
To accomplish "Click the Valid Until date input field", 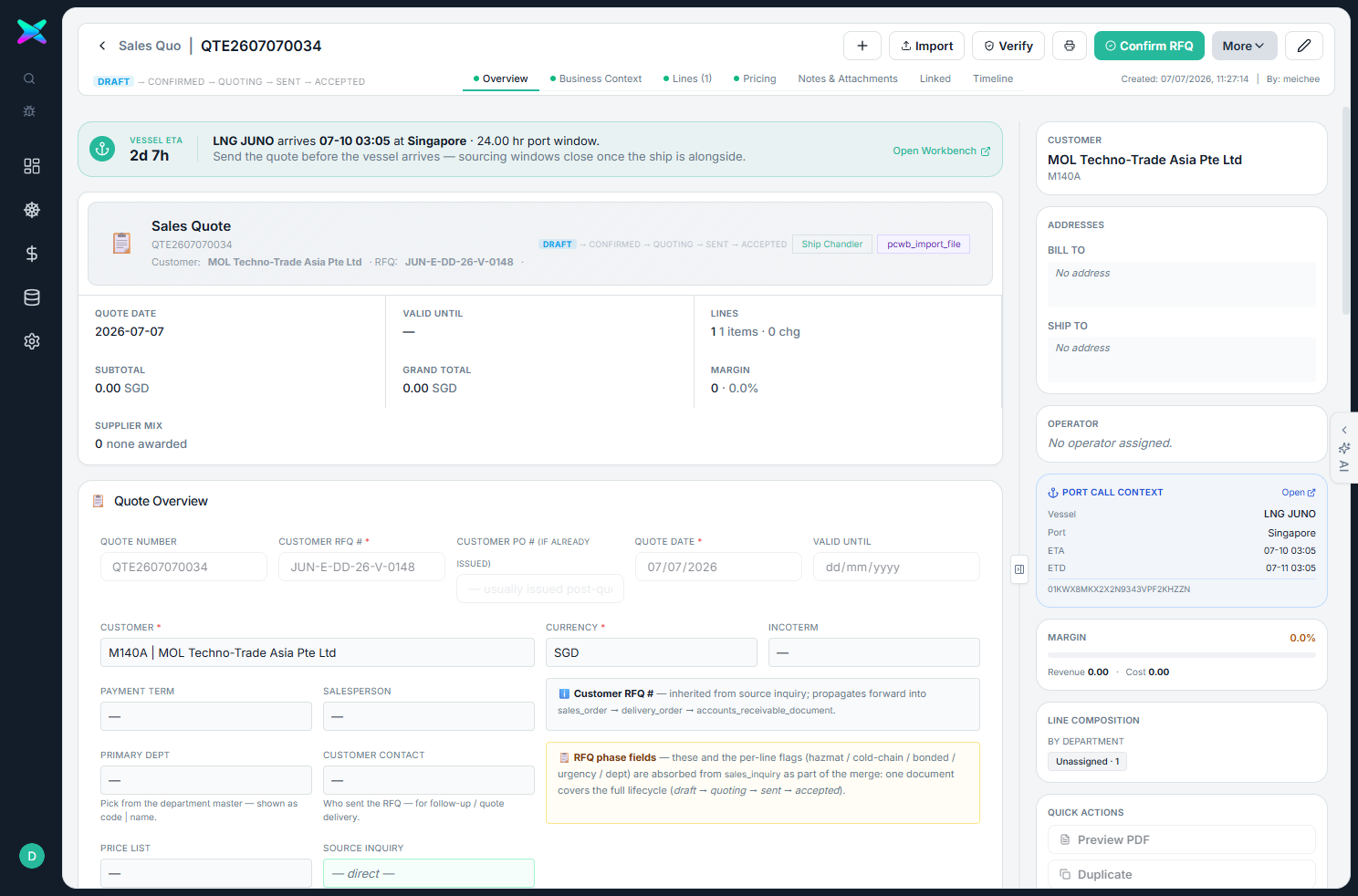I will coord(896,567).
